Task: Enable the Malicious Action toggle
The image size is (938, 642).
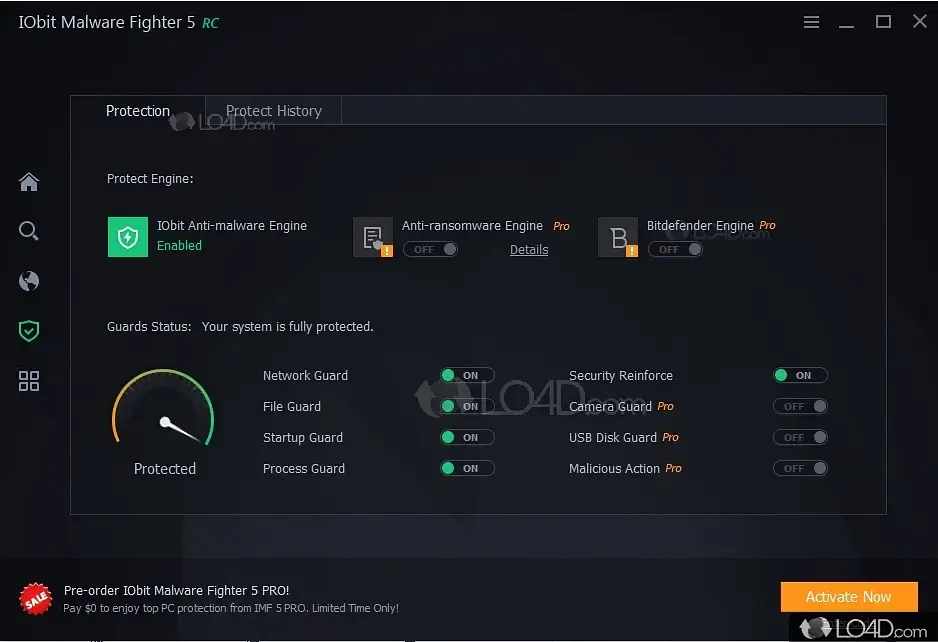Action: coord(800,468)
